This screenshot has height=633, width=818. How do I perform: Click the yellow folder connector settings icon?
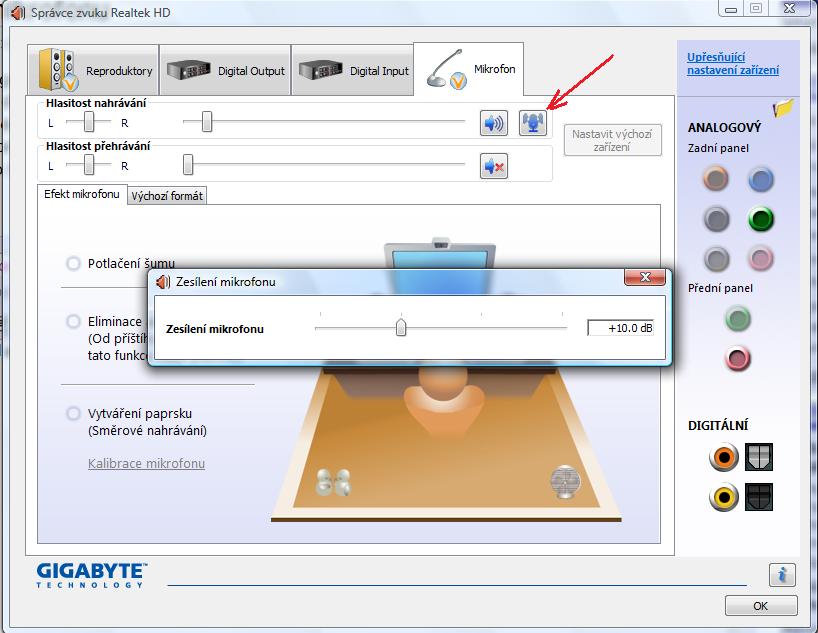[x=784, y=108]
